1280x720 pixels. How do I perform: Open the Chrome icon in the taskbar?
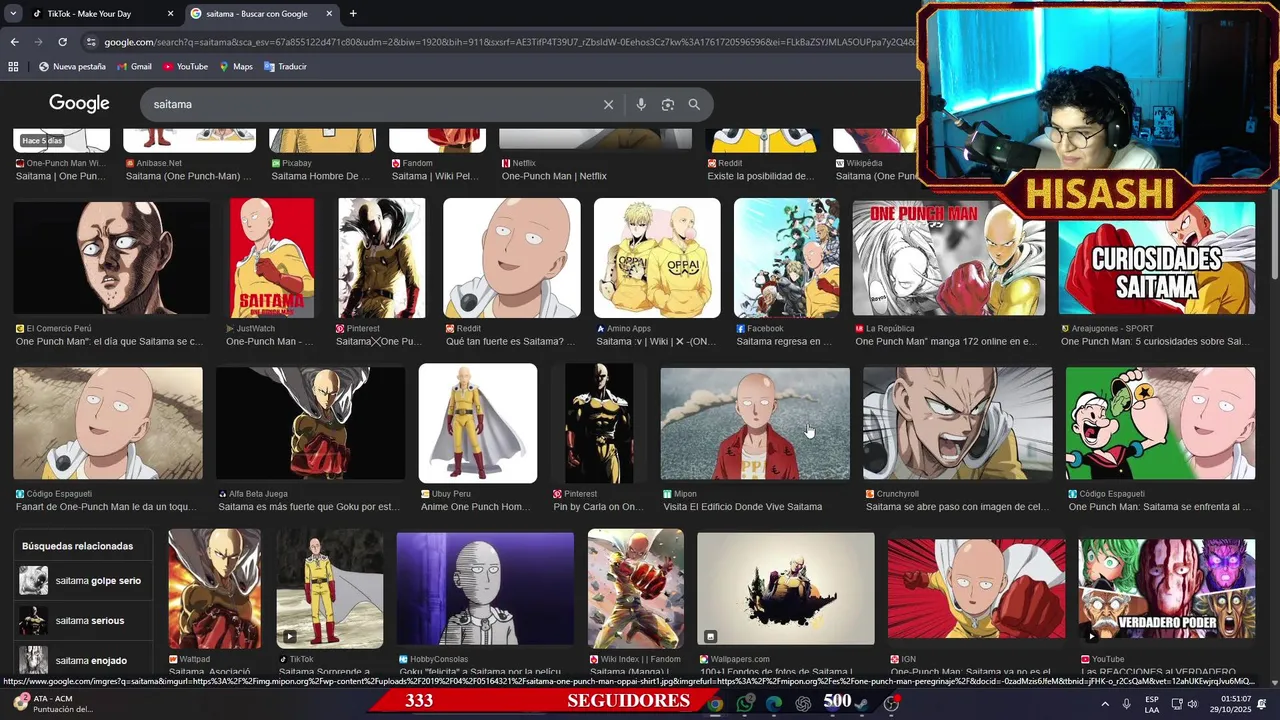coord(715,704)
